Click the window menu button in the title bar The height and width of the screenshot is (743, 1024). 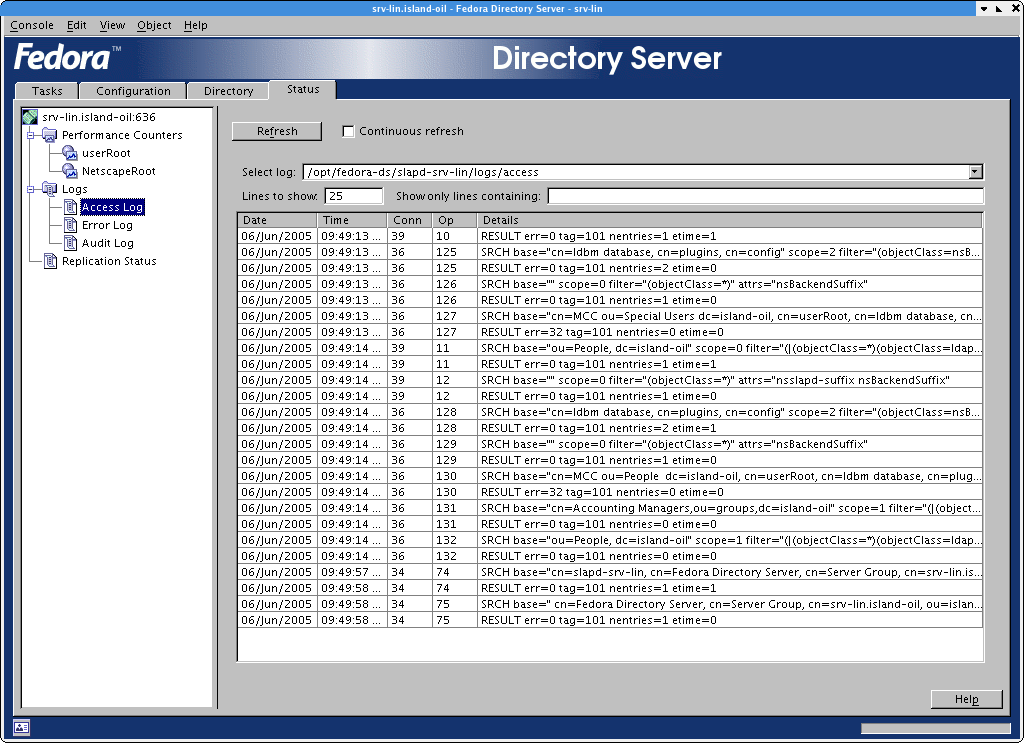pyautogui.click(x=984, y=8)
